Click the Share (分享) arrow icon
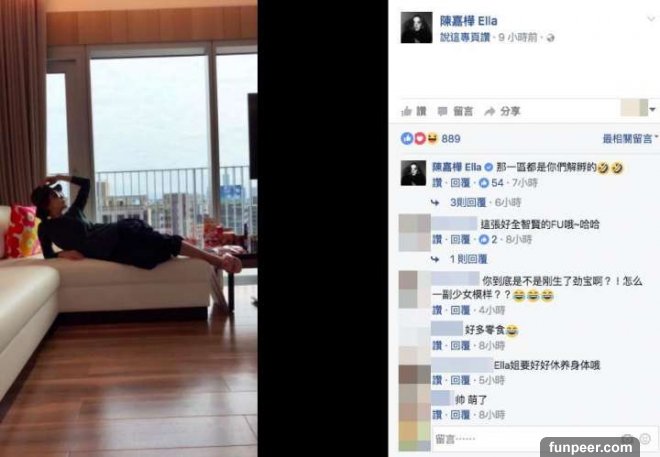This screenshot has height=457, width=660. tap(490, 111)
